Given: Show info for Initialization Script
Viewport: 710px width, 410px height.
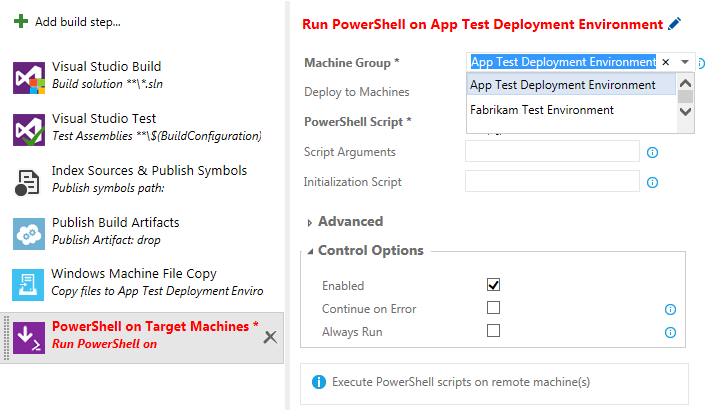Looking at the screenshot, I should [x=652, y=183].
